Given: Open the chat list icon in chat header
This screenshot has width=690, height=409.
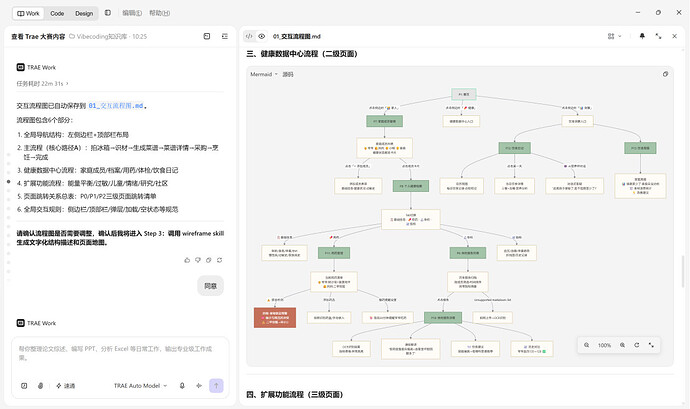Looking at the screenshot, I should click(225, 36).
